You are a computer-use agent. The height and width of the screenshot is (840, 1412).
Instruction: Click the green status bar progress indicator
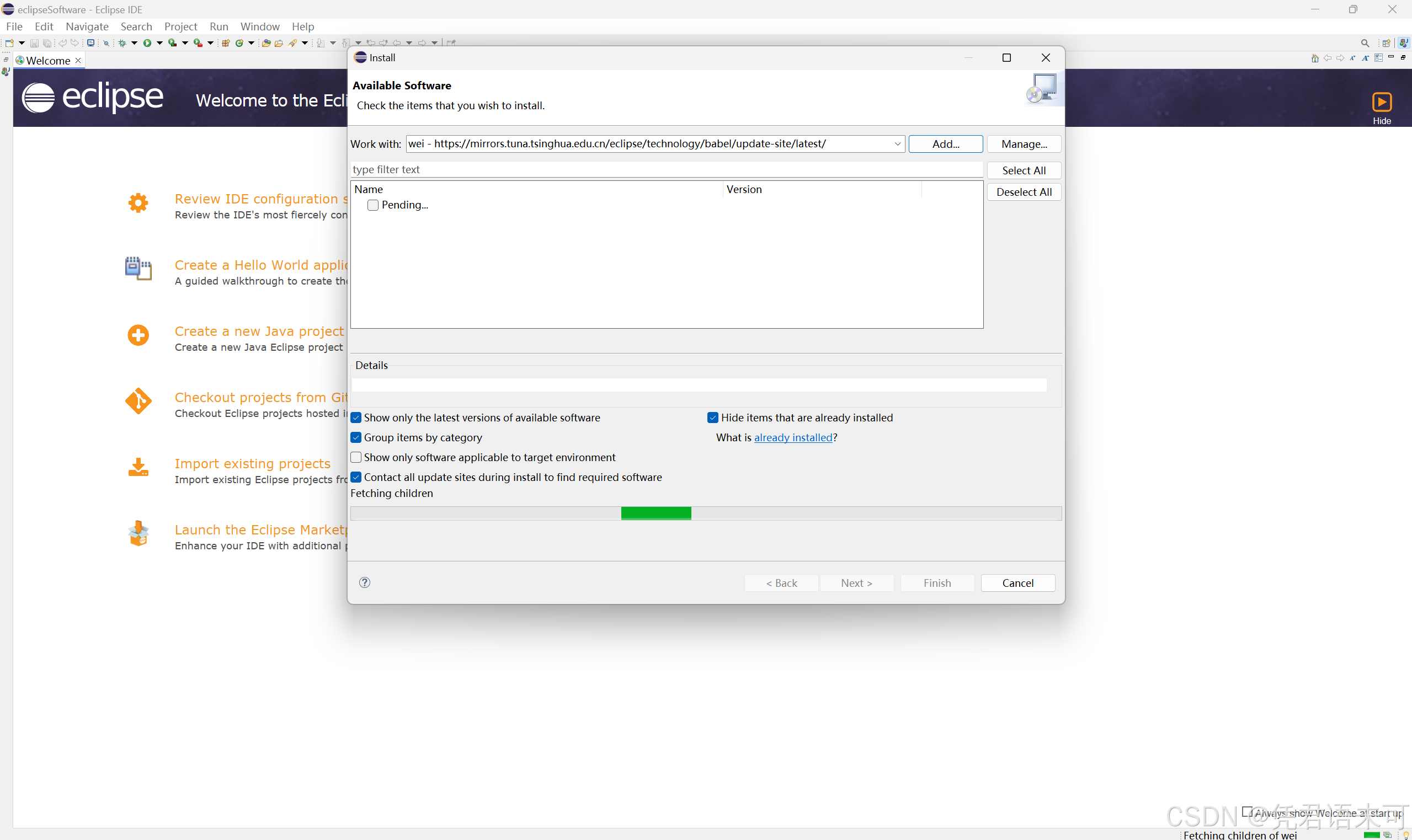(1372, 835)
